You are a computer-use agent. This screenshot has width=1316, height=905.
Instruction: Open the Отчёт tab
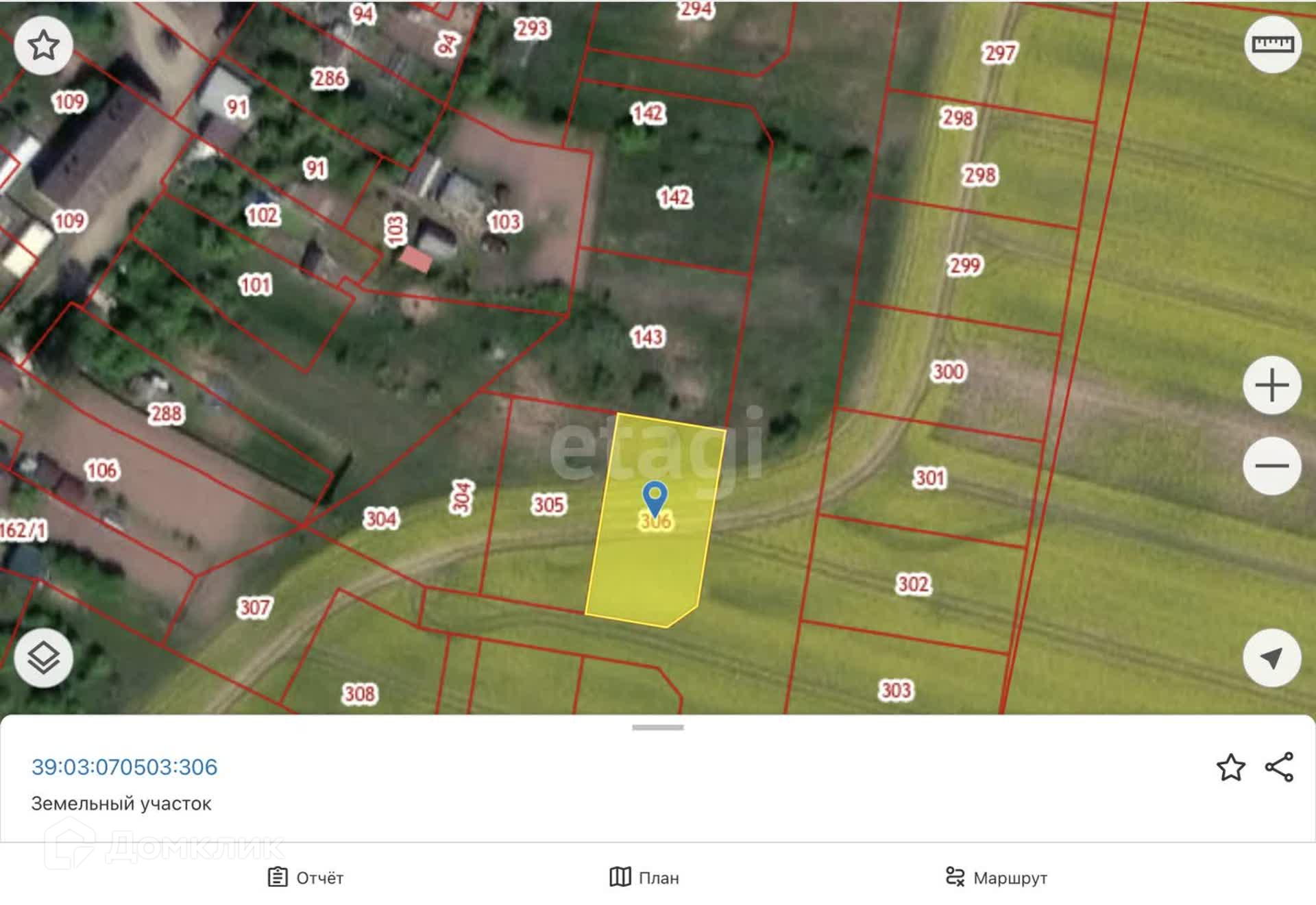pos(306,878)
